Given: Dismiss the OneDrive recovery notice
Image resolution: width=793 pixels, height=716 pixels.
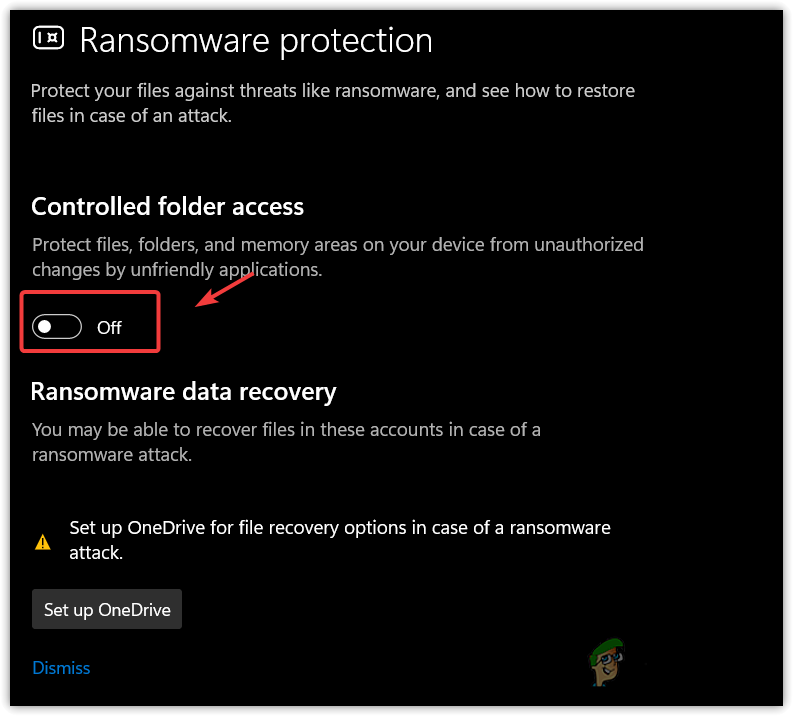Looking at the screenshot, I should 61,667.
